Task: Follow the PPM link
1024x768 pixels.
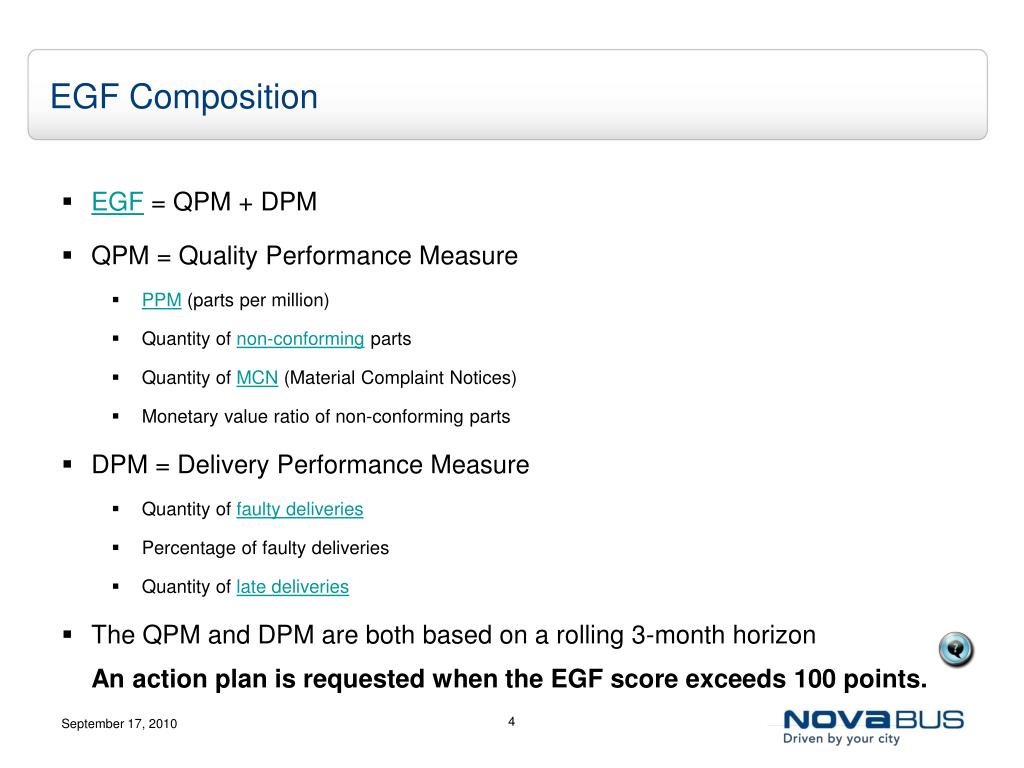Action: (x=161, y=300)
